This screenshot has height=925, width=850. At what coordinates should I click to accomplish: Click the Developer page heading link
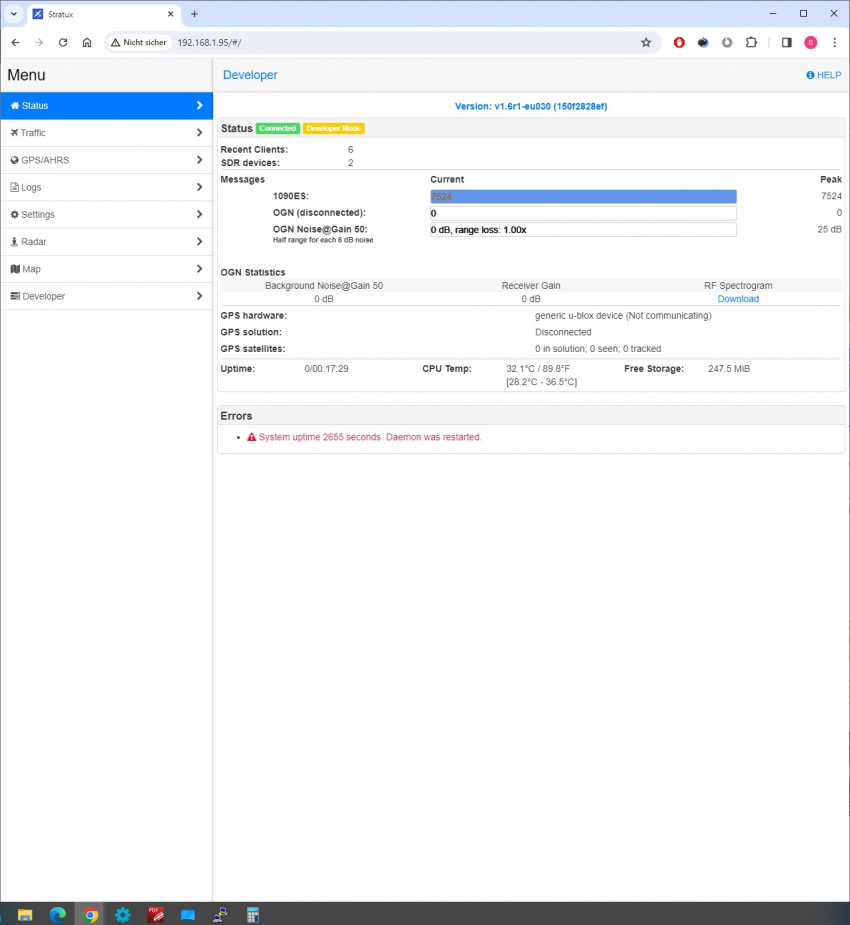(x=250, y=75)
